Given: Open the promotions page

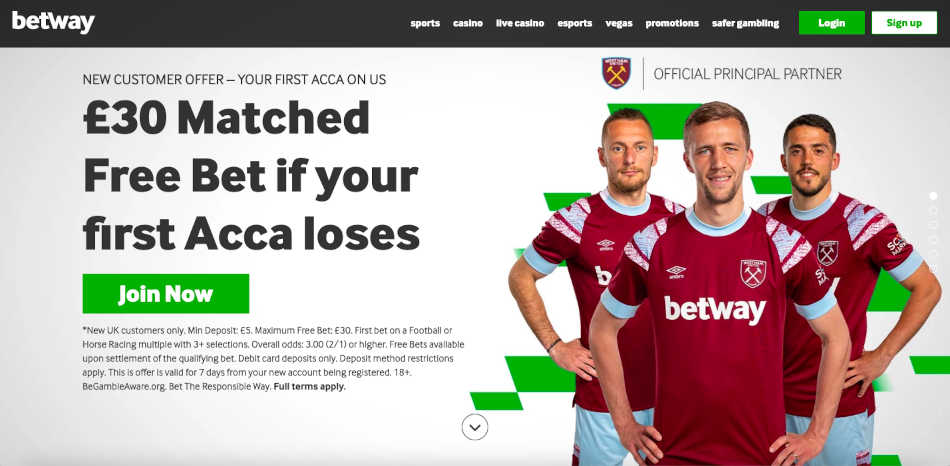Looking at the screenshot, I should 672,23.
